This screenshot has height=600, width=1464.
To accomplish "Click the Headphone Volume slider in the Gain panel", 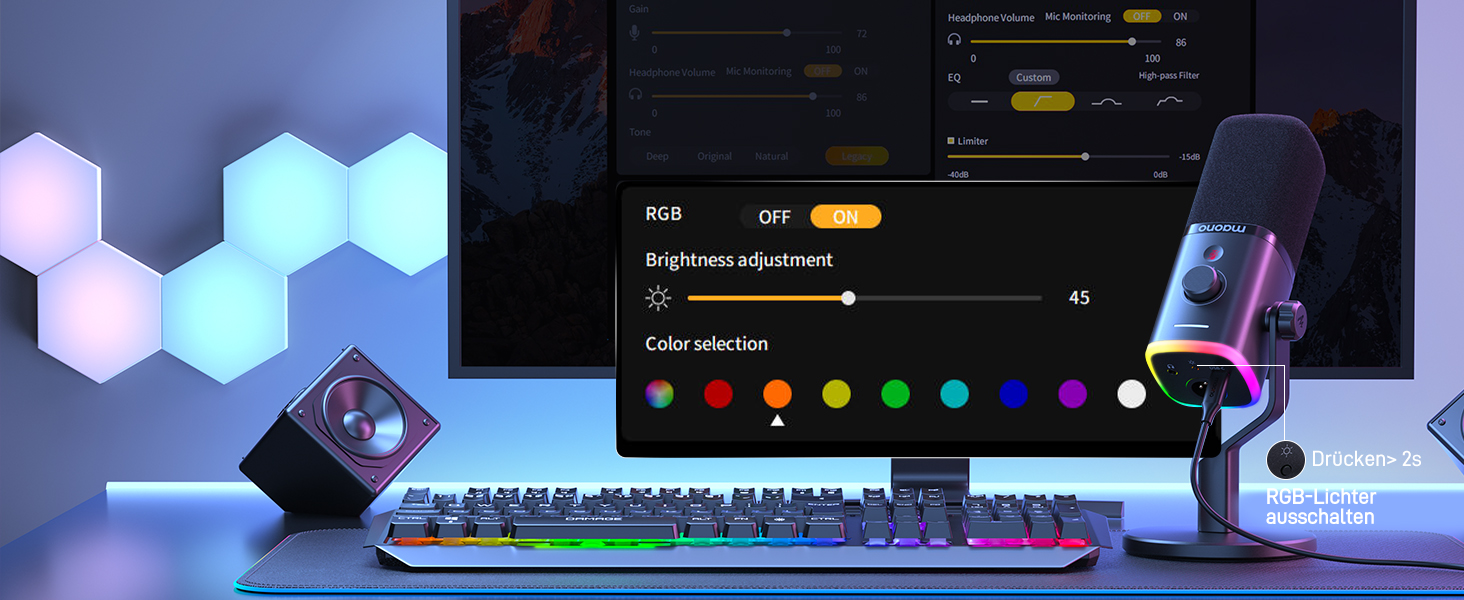I will click(747, 96).
